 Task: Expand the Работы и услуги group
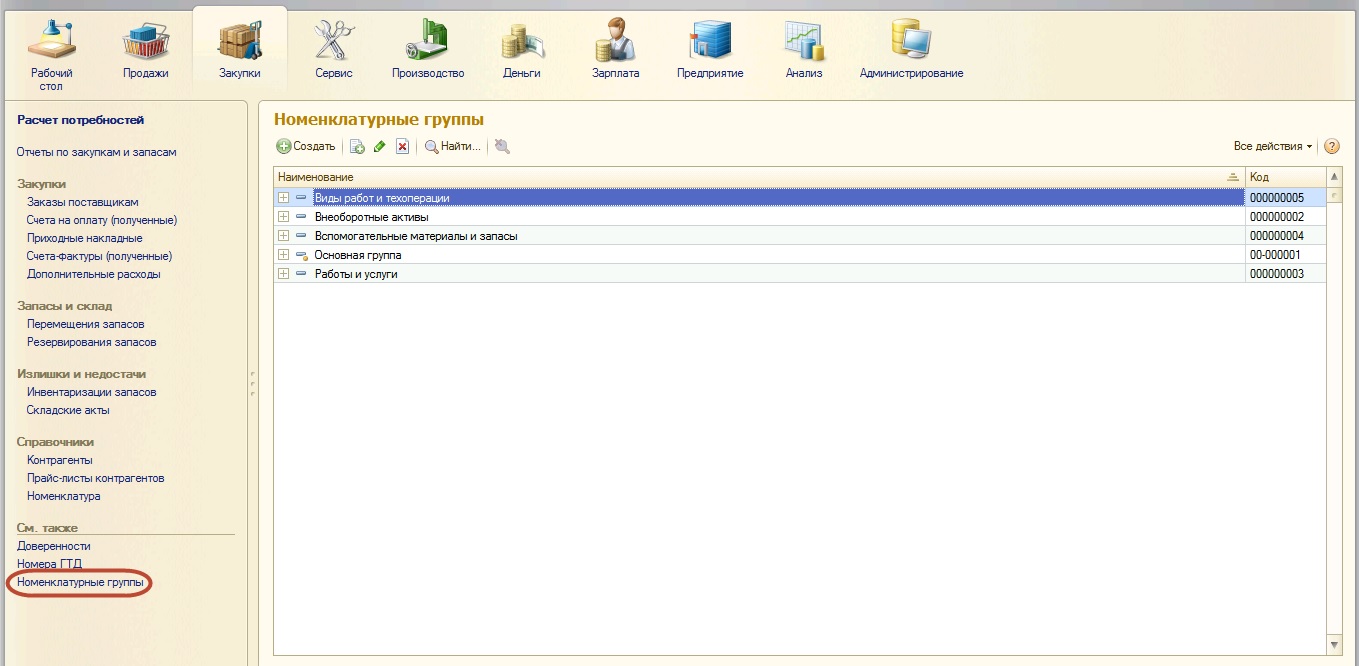tap(284, 274)
